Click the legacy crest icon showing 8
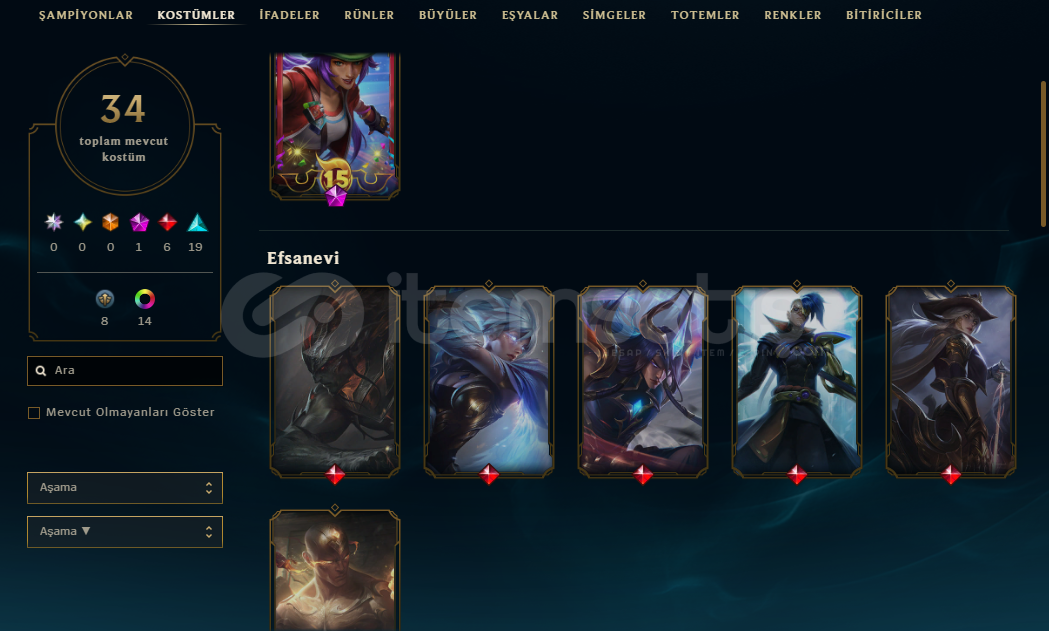The width and height of the screenshot is (1049, 631). click(104, 298)
